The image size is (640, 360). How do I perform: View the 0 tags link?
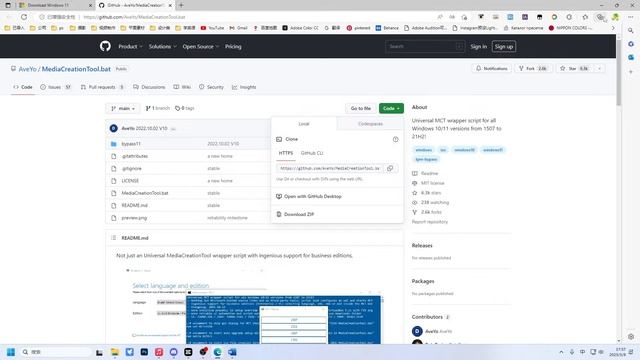point(184,108)
